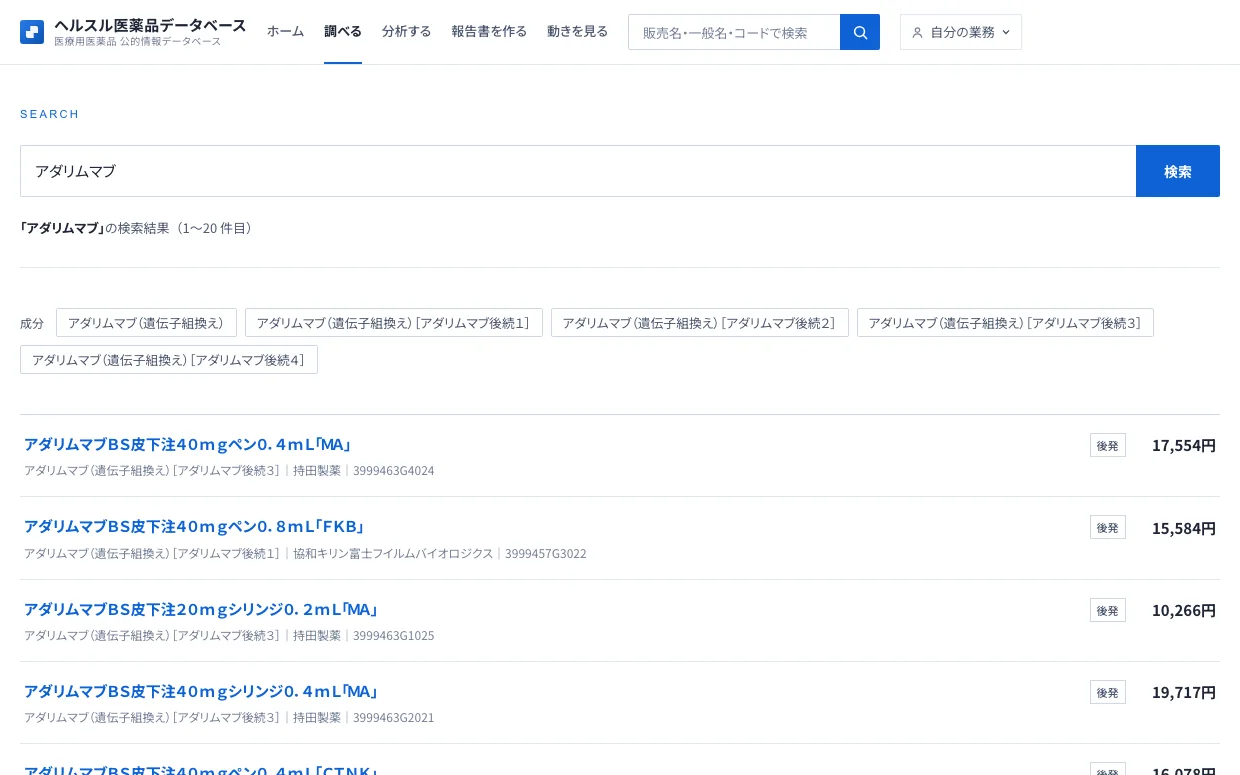Click the code 3999463G2021
The width and height of the screenshot is (1240, 775).
394,717
